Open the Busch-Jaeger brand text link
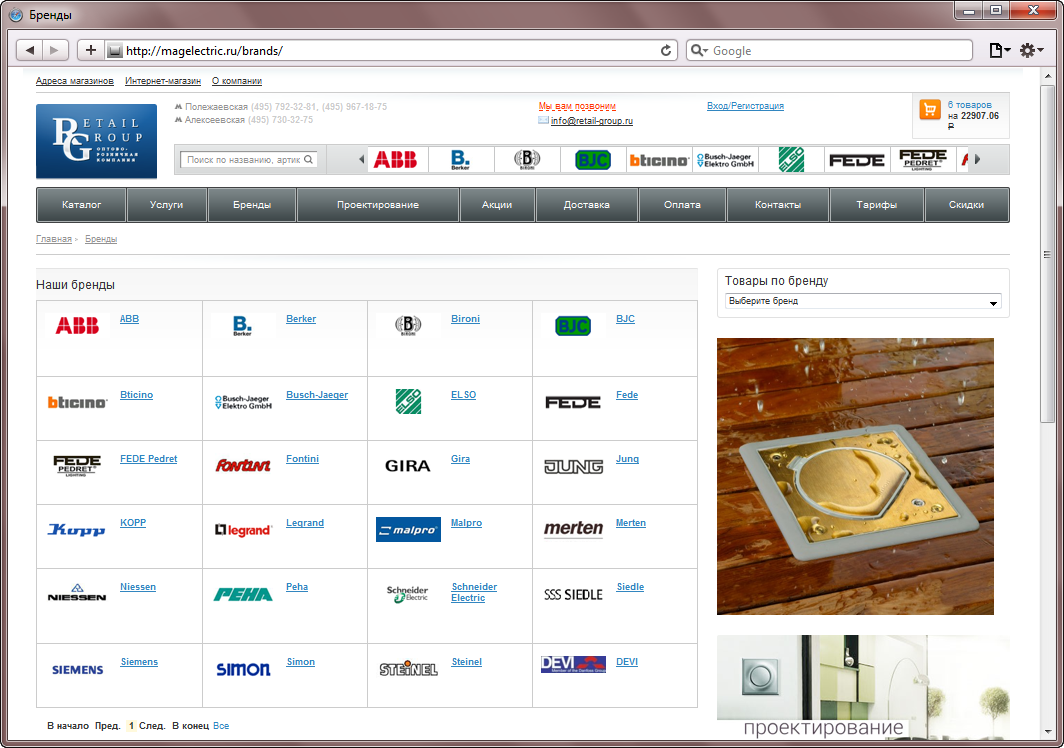Viewport: 1064px width, 748px height. click(317, 395)
